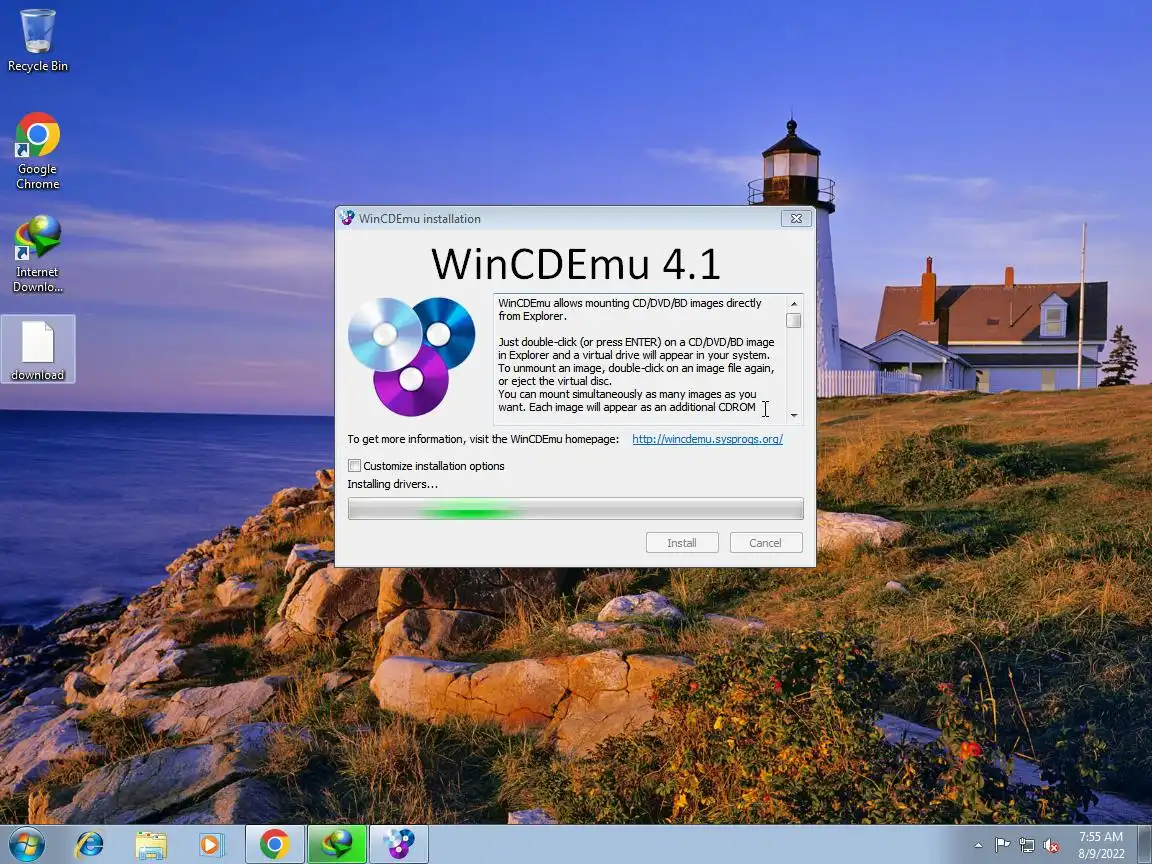1152x864 pixels.
Task: Switch to Internet Download Manager taskbar button
Action: coord(337,844)
